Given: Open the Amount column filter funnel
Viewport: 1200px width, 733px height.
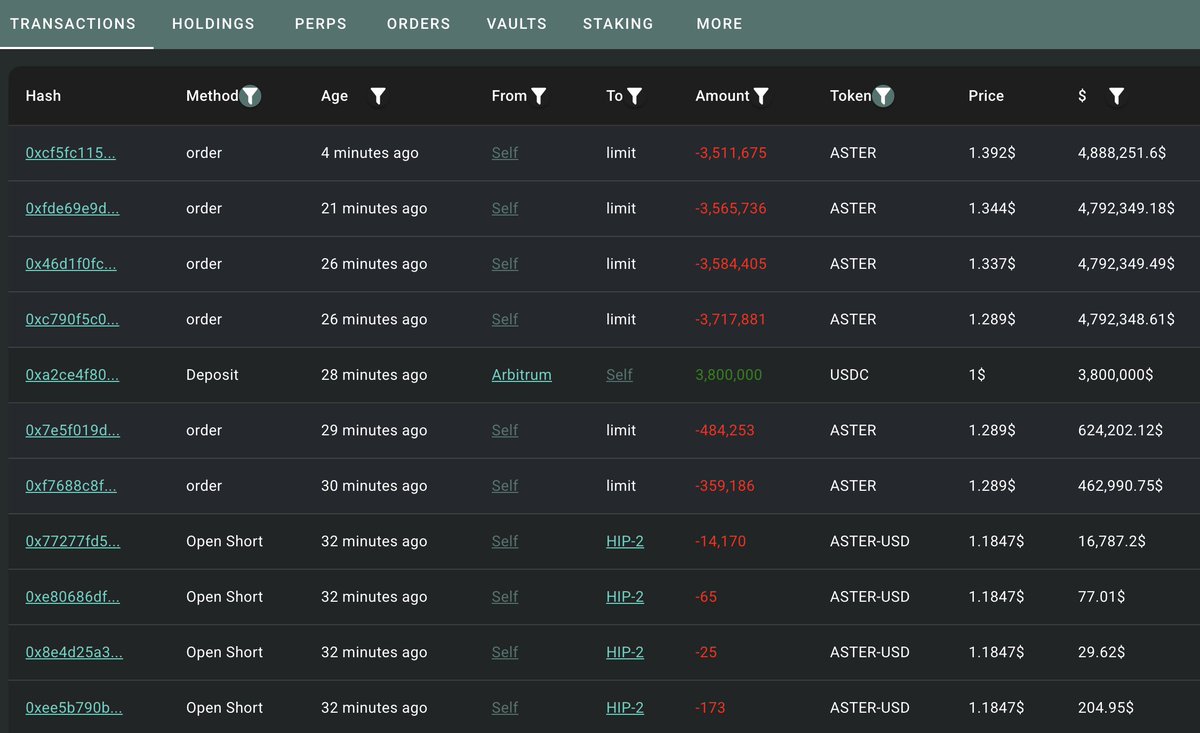Looking at the screenshot, I should coord(761,96).
